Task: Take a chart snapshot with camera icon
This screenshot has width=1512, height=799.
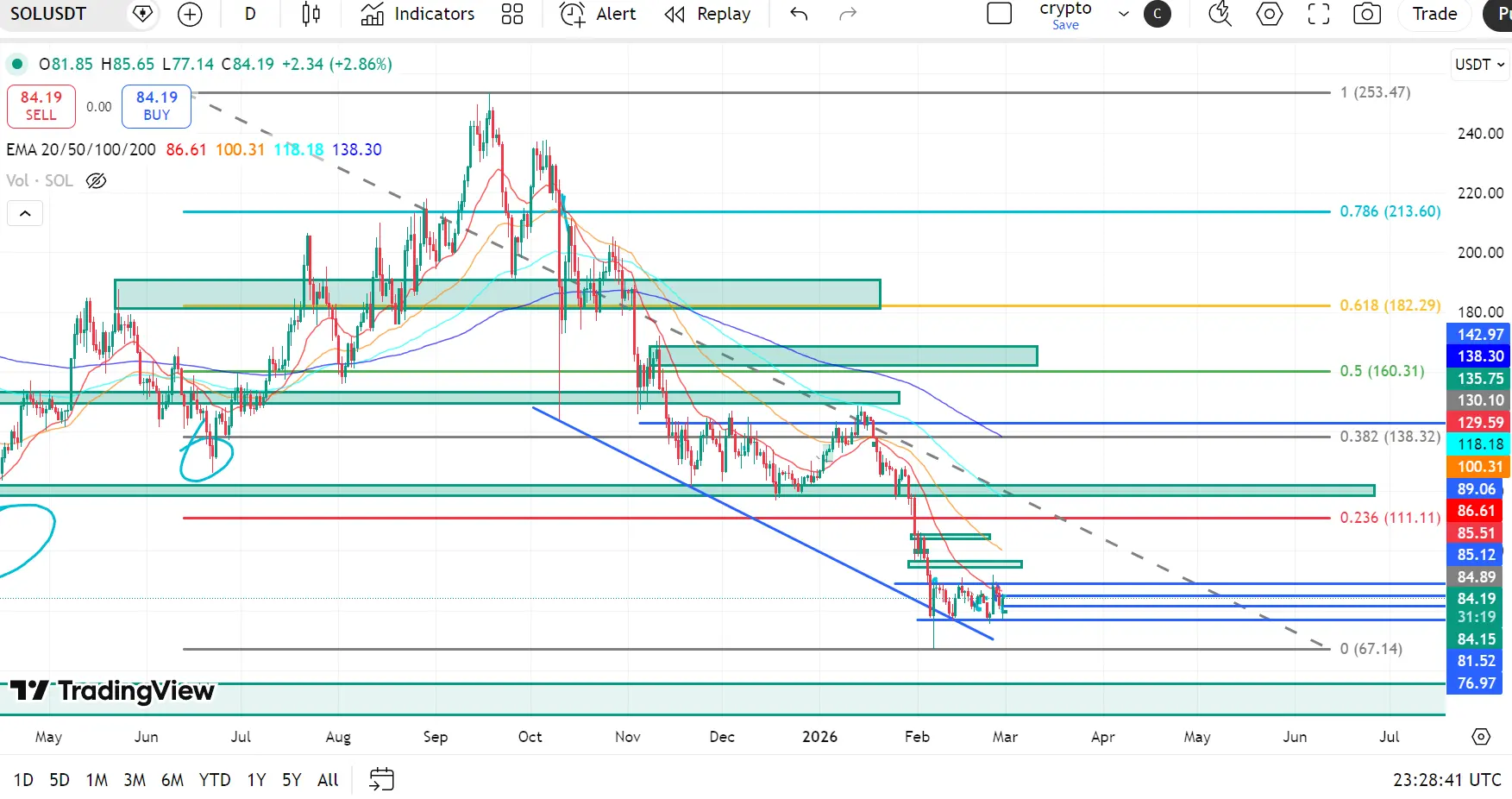Action: coord(1367,14)
